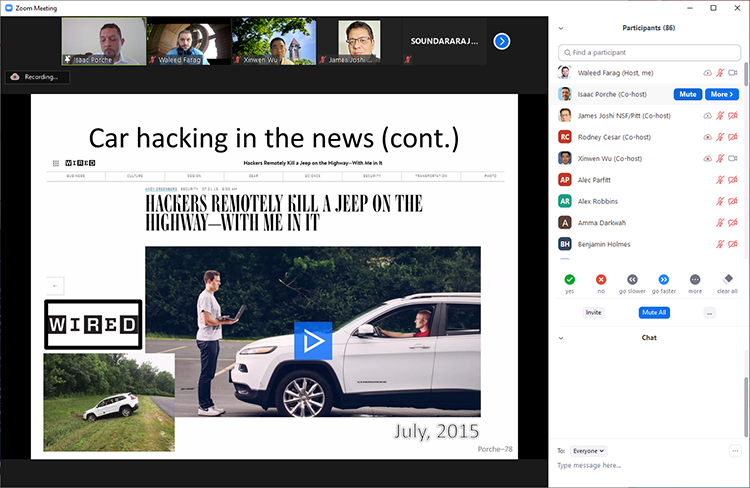
Task: Click Xinwen Wu's recording cloud icon
Action: [x=707, y=158]
